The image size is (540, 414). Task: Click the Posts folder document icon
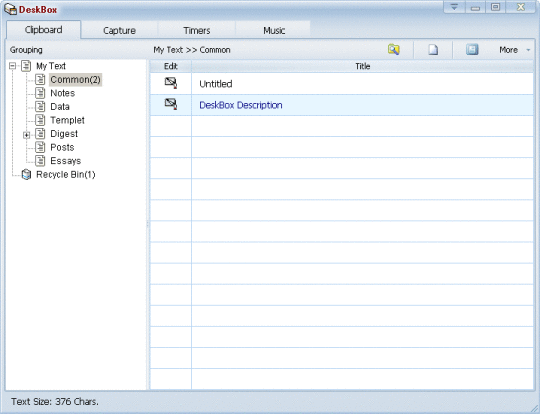pyautogui.click(x=40, y=147)
